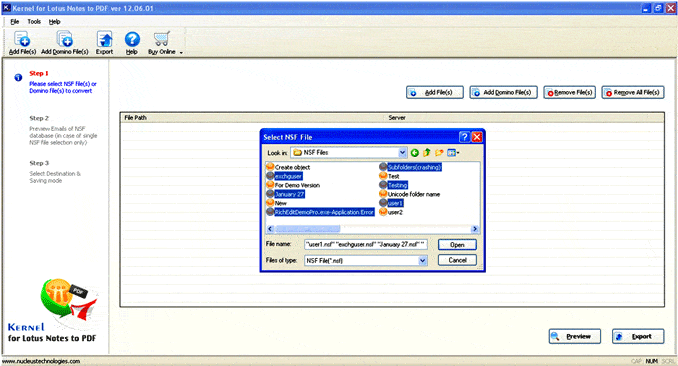Click the user2 file icon
This screenshot has width=678, height=366.
click(383, 212)
